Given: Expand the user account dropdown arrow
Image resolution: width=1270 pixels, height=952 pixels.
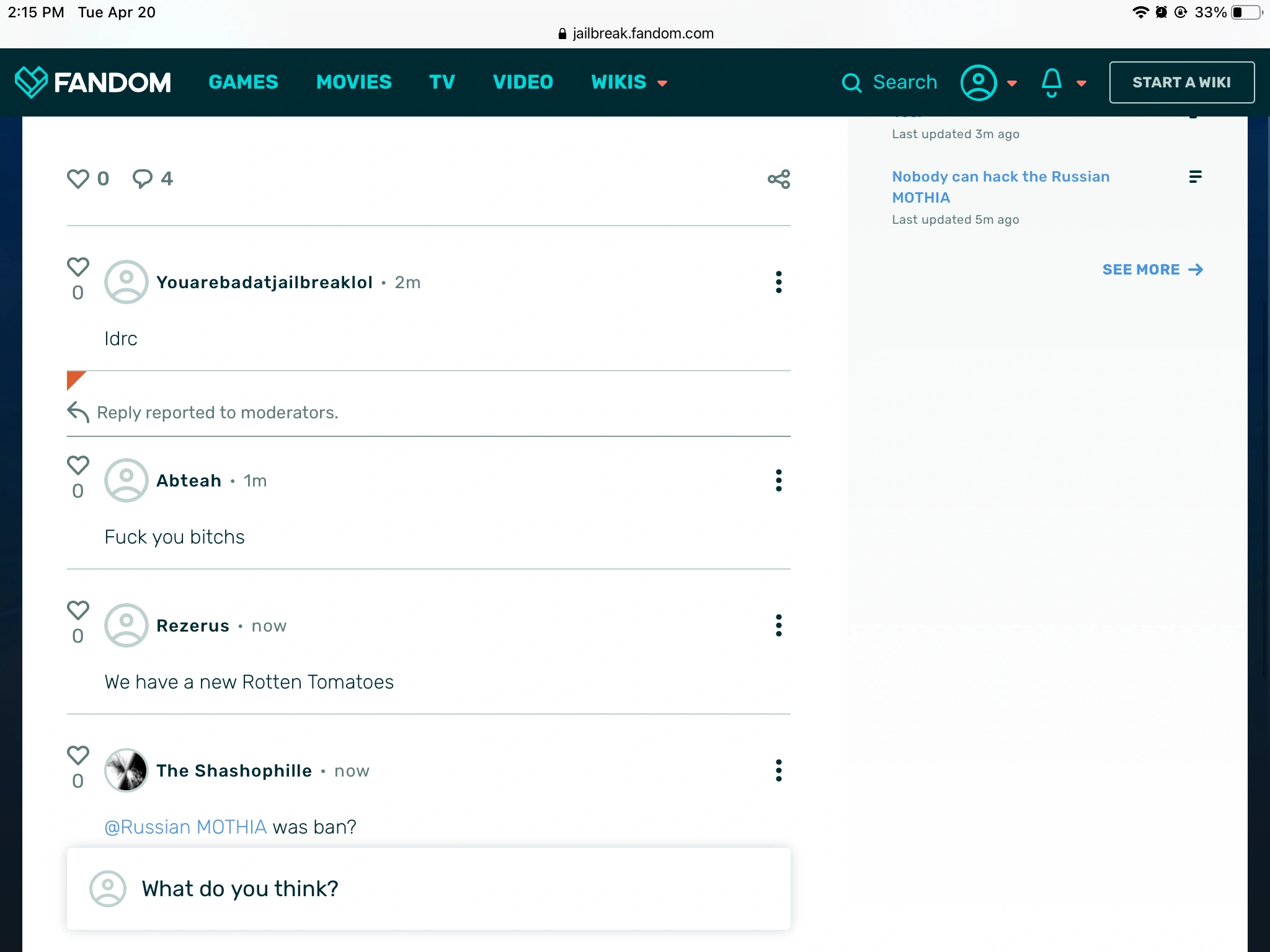Looking at the screenshot, I should [x=1012, y=83].
